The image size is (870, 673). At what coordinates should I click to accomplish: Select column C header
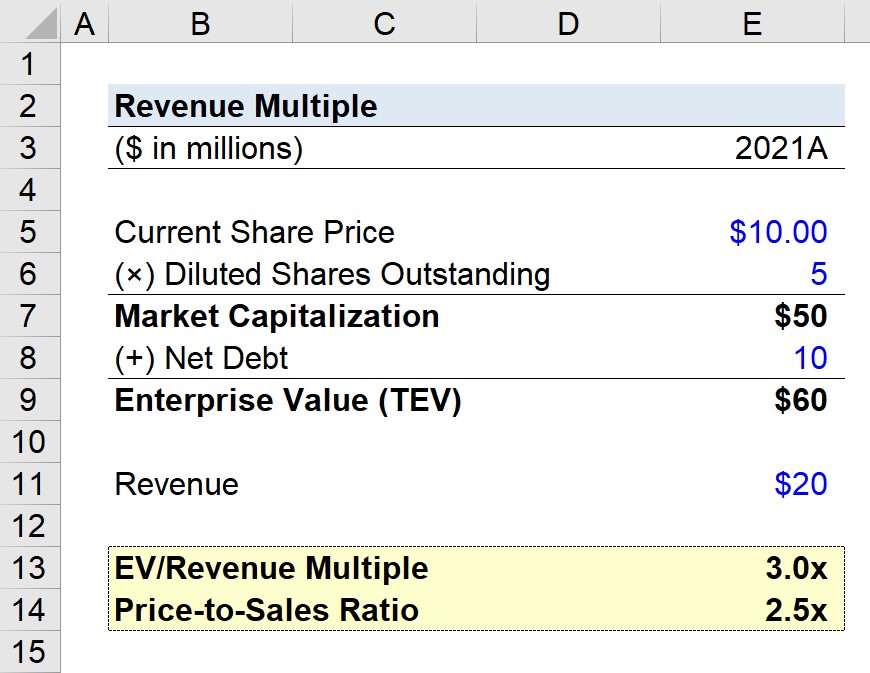[384, 21]
